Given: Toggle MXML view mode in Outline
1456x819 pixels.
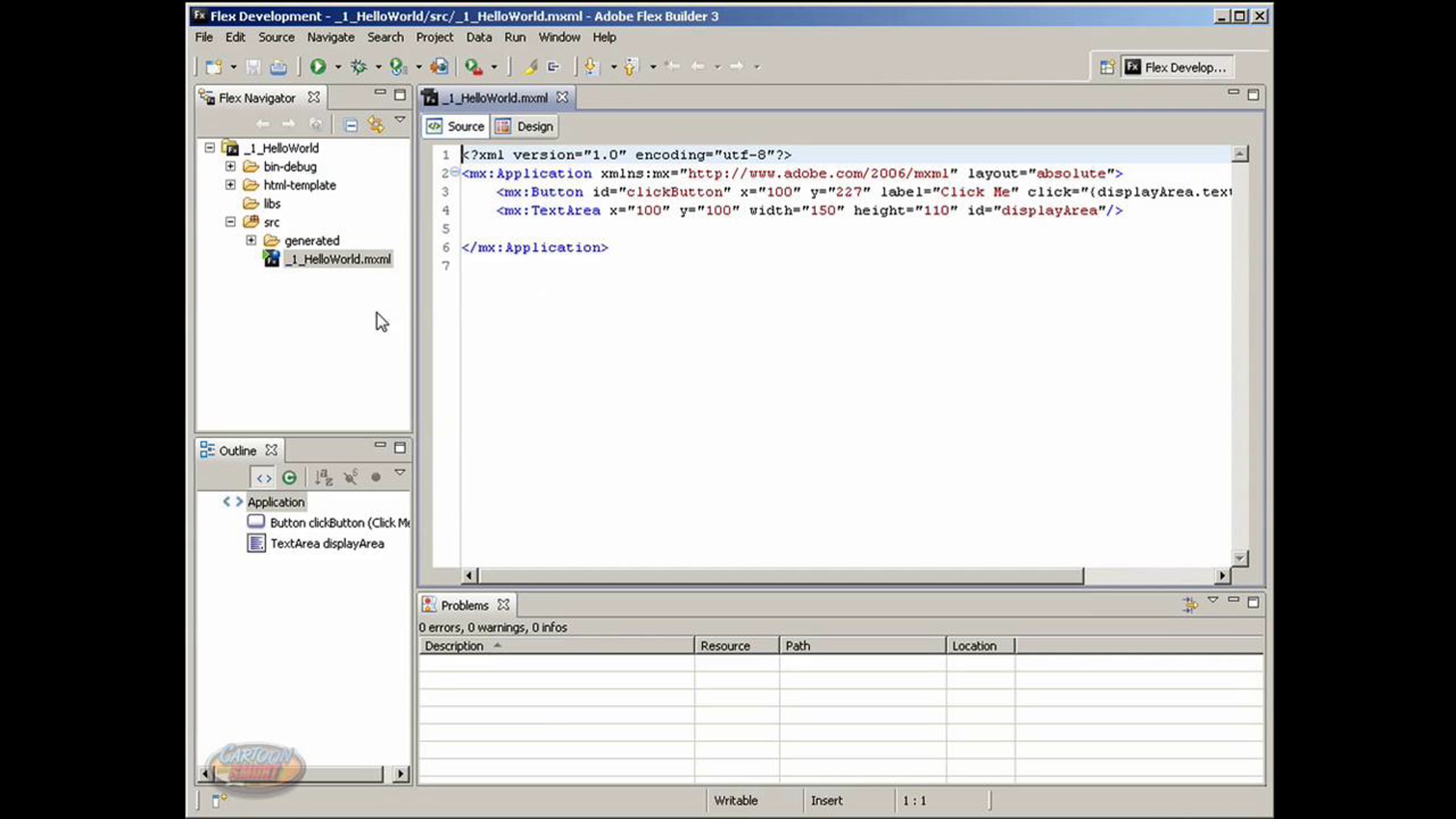Looking at the screenshot, I should point(263,478).
